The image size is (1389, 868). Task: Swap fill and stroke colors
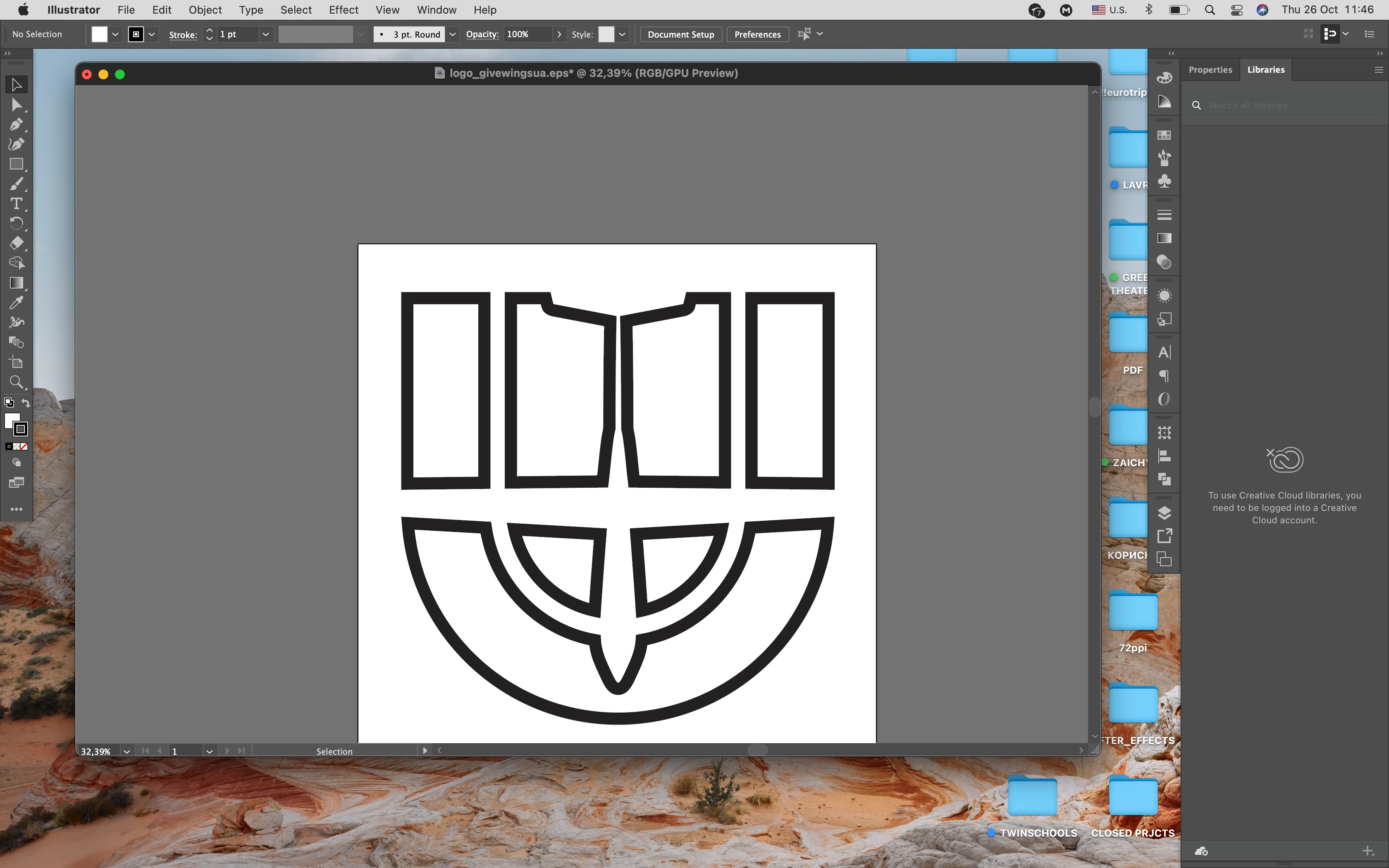pyautogui.click(x=26, y=403)
